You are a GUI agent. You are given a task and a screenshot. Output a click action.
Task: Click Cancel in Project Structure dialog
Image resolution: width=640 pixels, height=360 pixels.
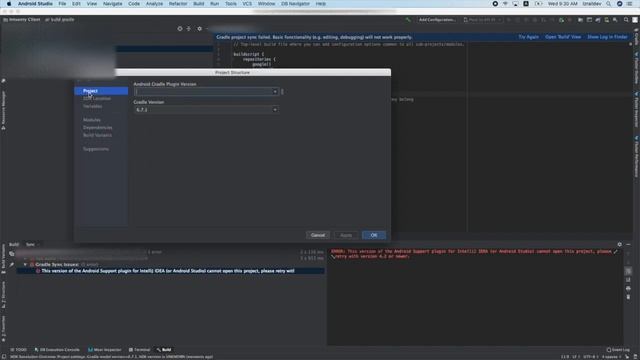click(318, 235)
